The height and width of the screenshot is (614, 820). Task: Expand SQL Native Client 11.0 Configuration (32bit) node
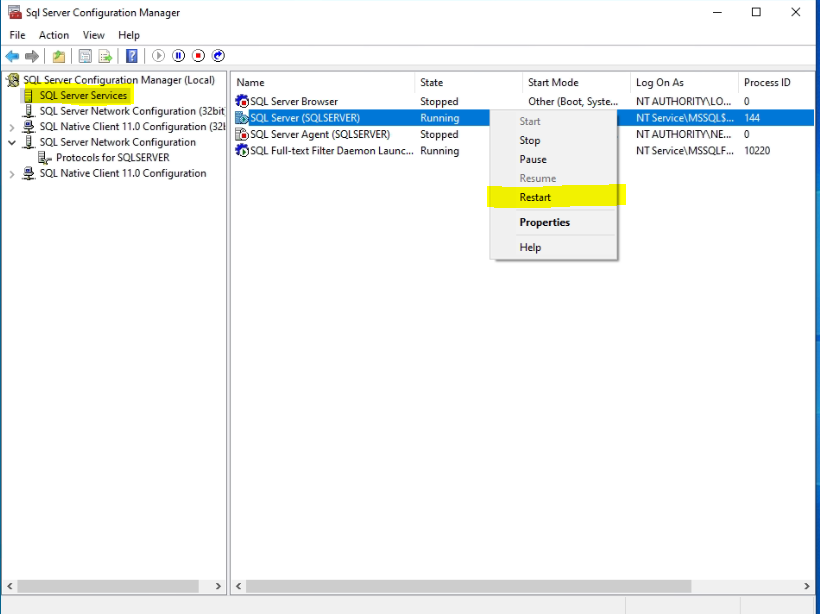click(x=12, y=127)
